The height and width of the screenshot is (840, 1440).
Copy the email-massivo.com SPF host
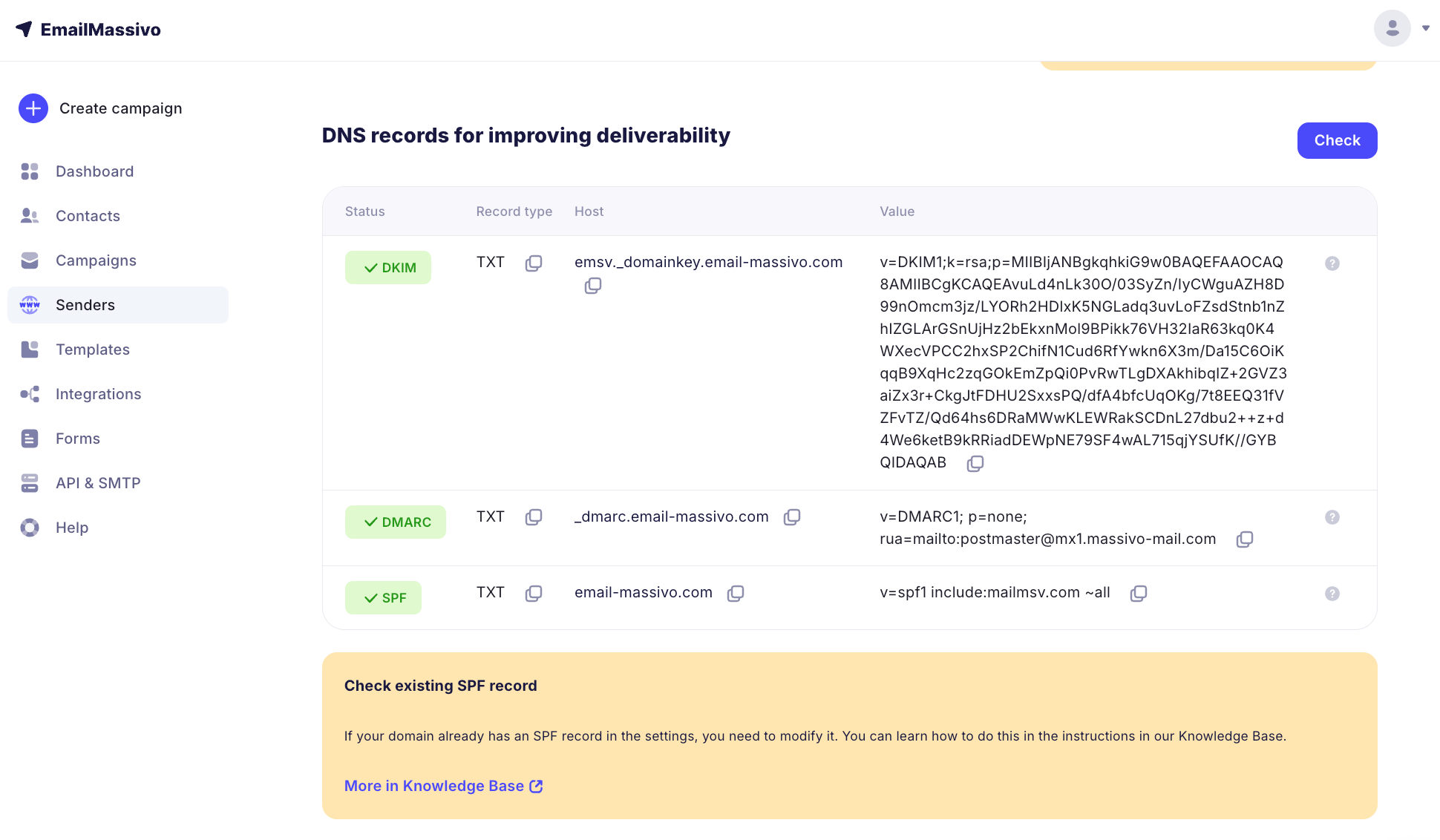pyautogui.click(x=736, y=594)
